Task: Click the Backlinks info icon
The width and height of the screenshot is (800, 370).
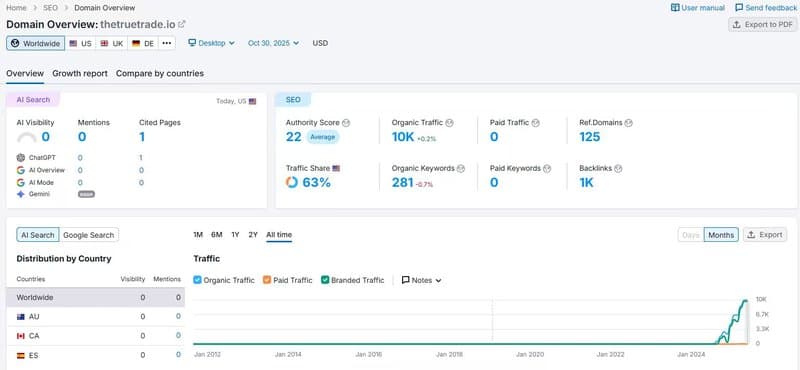Action: (x=619, y=168)
